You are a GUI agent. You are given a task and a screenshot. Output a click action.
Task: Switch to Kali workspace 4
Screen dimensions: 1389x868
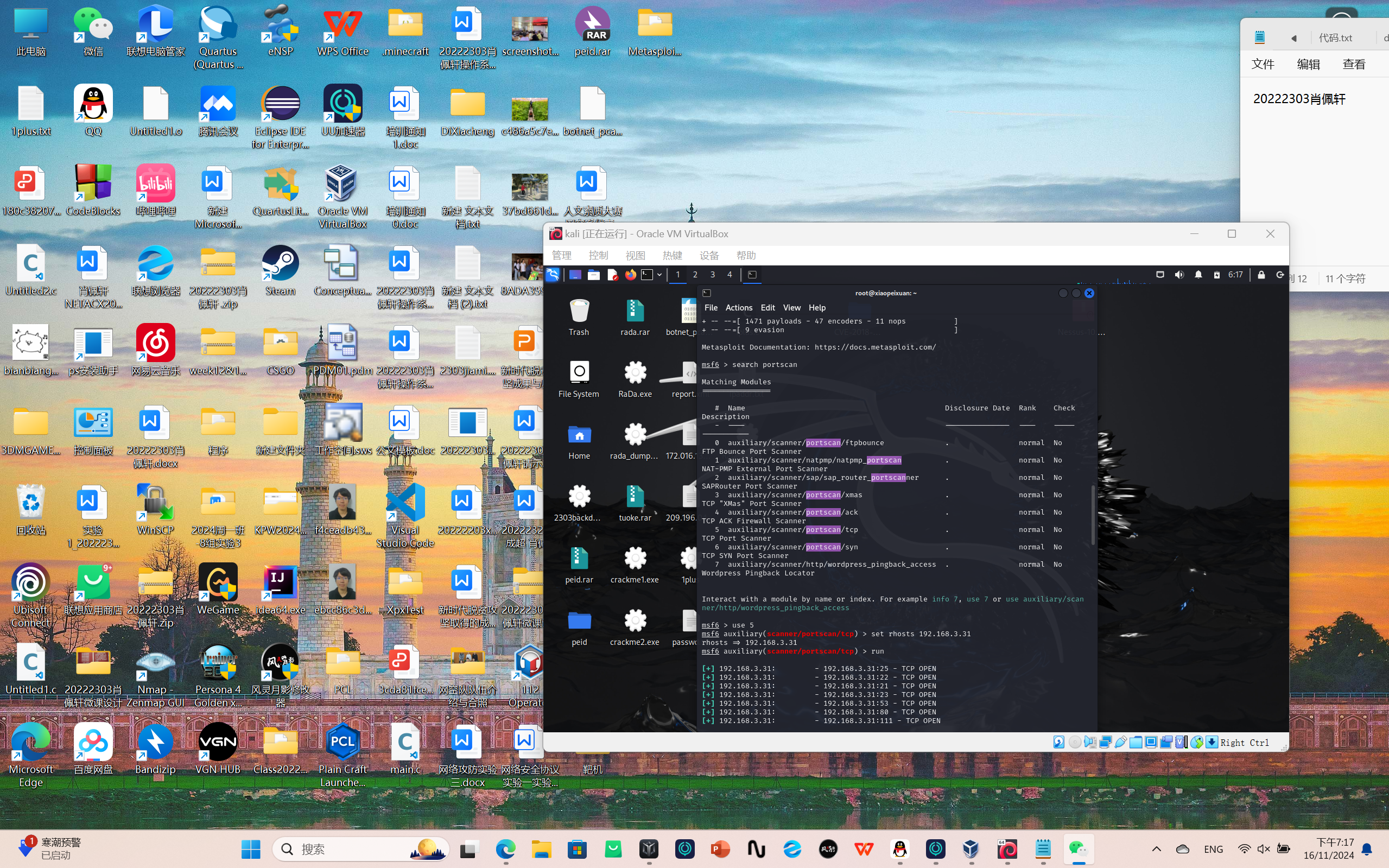pos(730,275)
